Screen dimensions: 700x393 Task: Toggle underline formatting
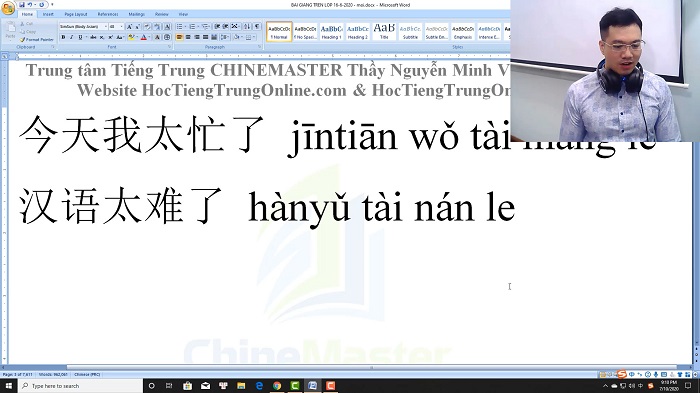tap(80, 37)
